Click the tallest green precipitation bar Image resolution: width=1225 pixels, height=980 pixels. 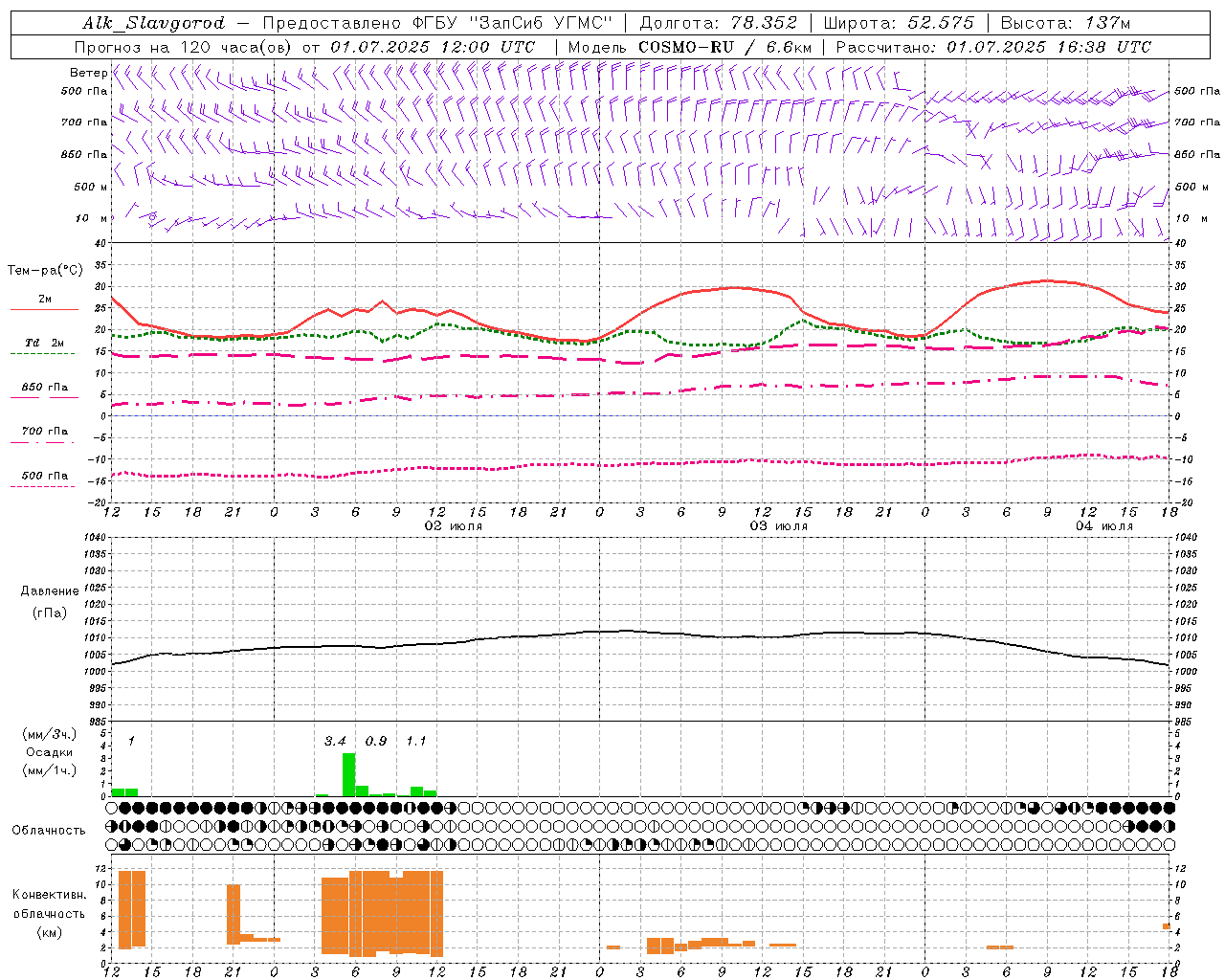348,774
